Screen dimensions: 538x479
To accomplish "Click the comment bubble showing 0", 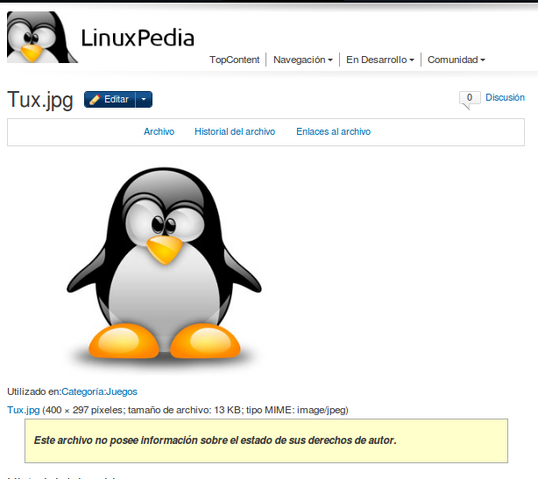I will pyautogui.click(x=469, y=99).
